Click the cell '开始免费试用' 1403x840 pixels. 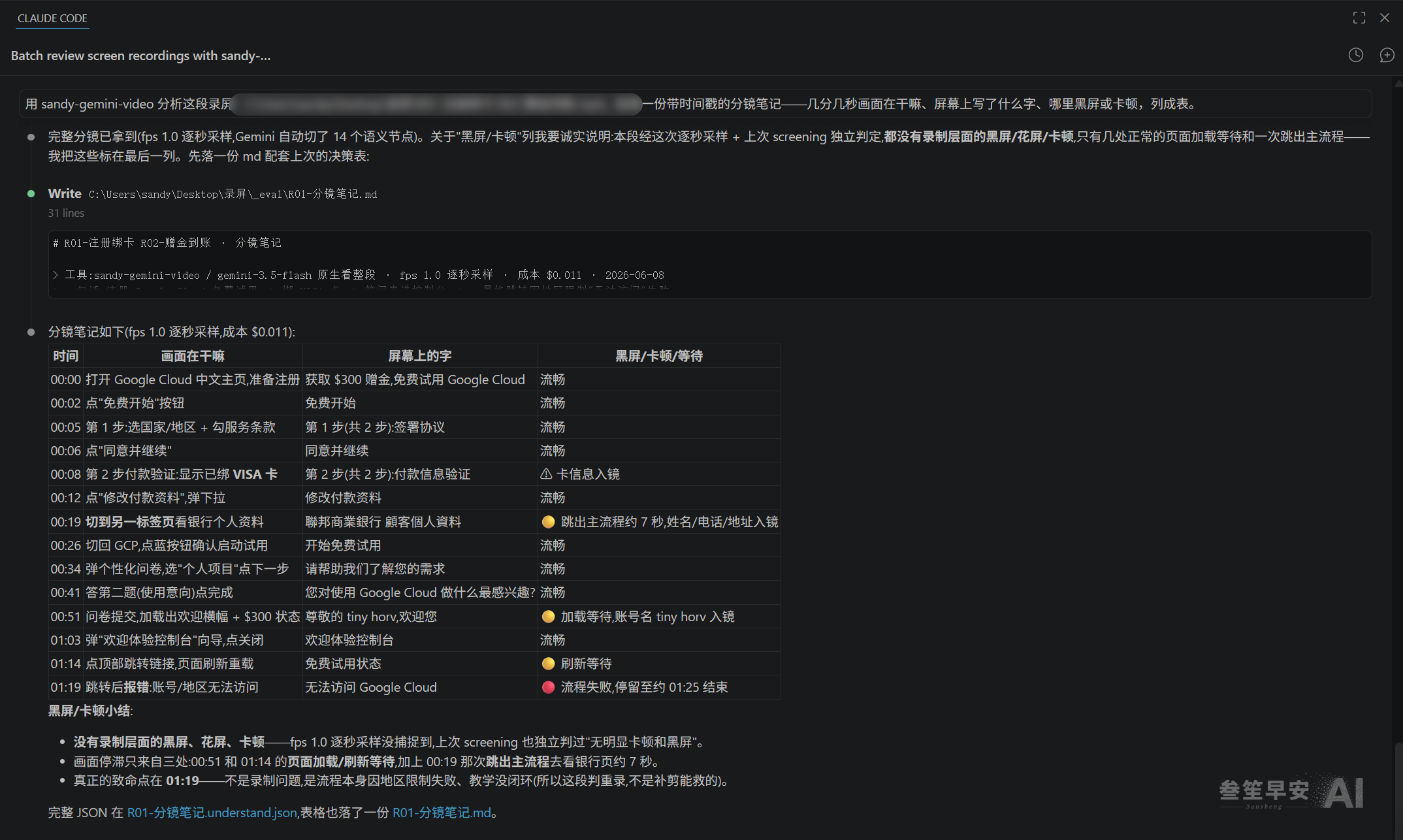pyautogui.click(x=420, y=545)
